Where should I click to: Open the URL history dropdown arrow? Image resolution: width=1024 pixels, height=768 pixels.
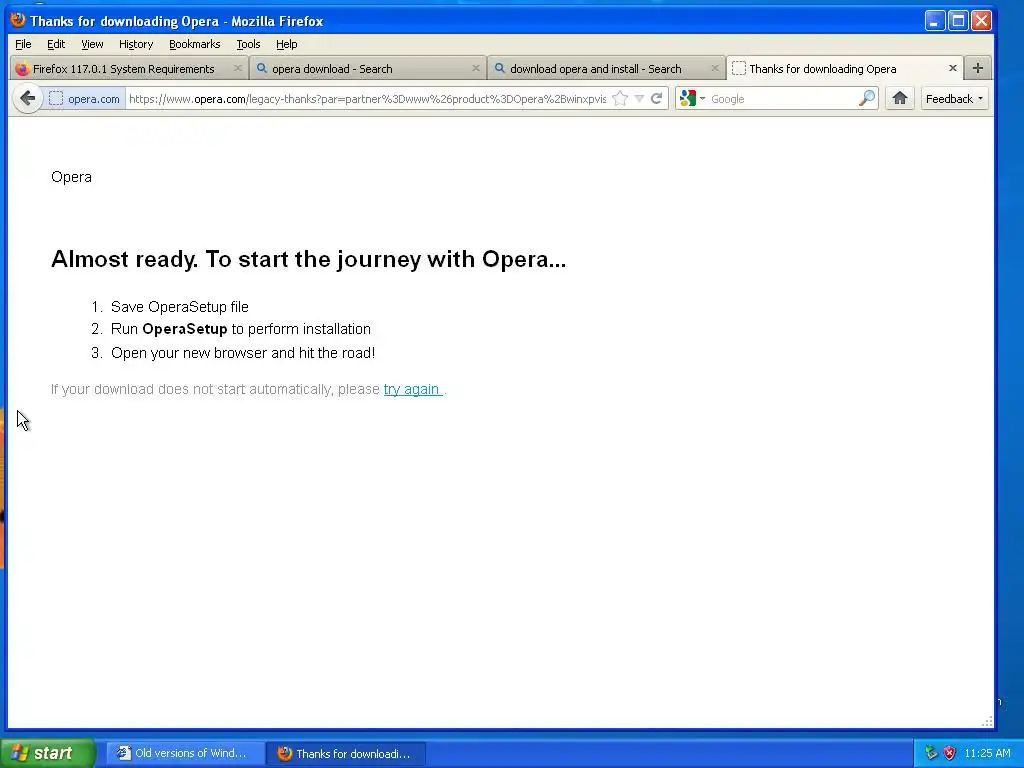[639, 99]
